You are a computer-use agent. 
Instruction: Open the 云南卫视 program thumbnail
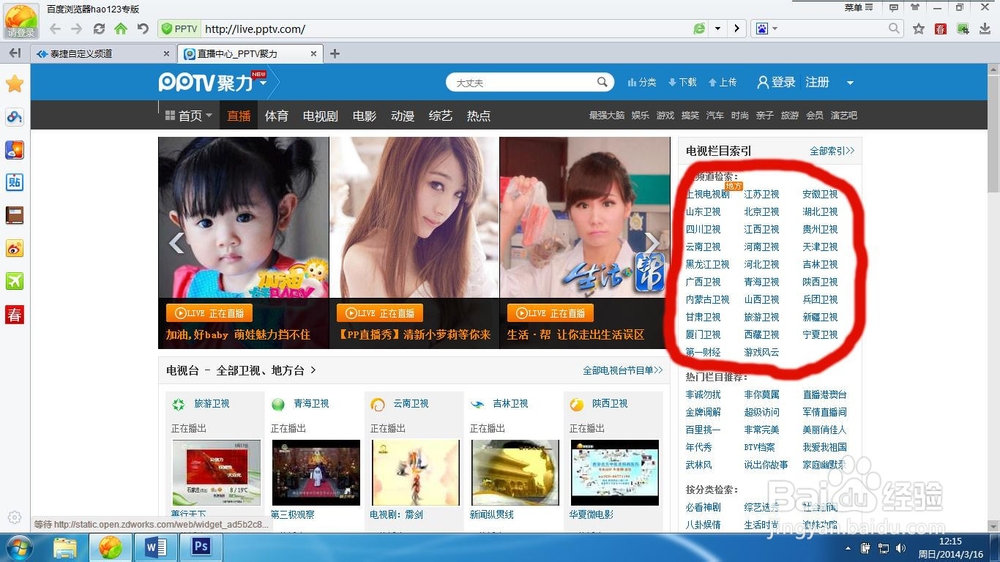(x=415, y=473)
